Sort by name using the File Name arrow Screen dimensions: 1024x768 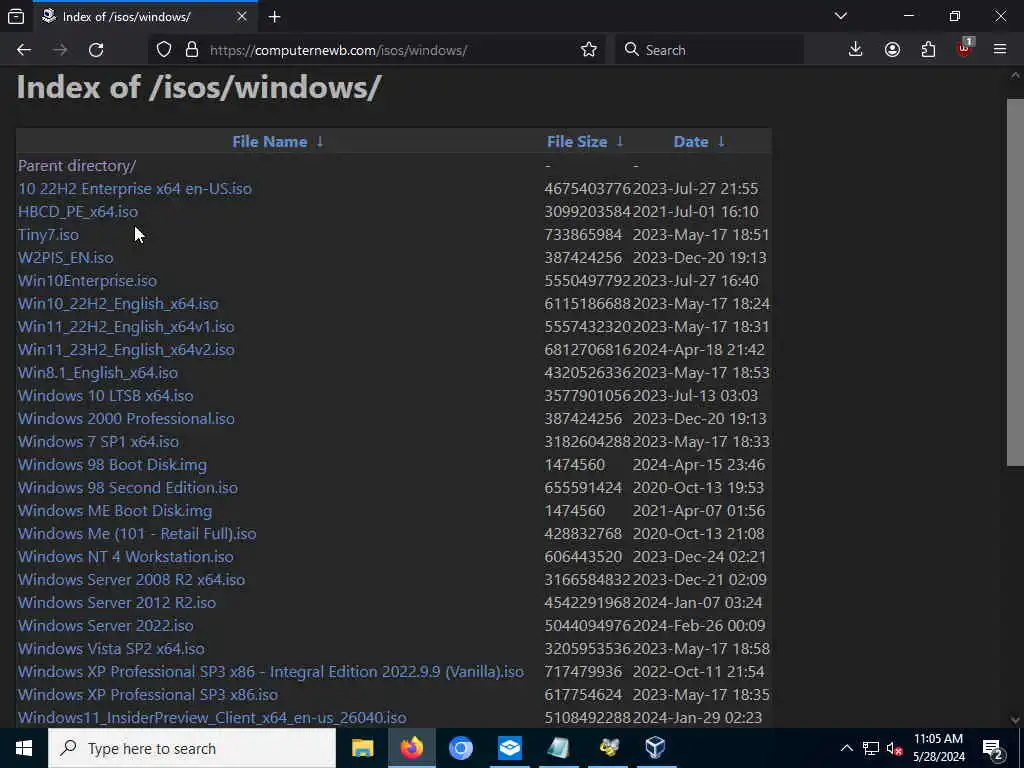coord(320,142)
